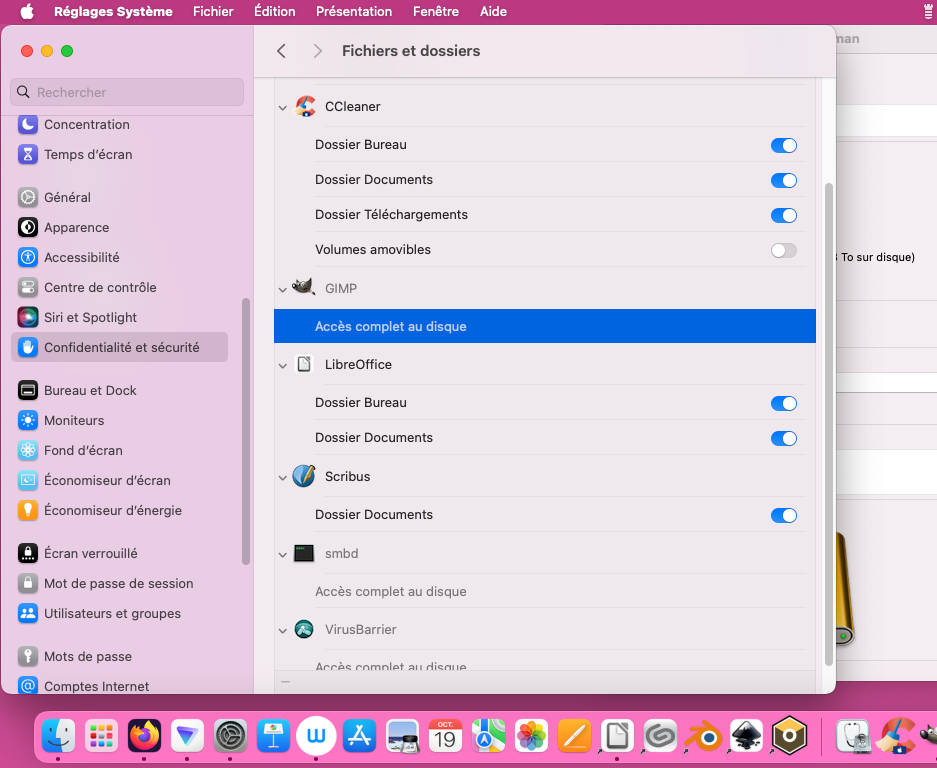Open the Présentation menu
The image size is (937, 768).
353,12
